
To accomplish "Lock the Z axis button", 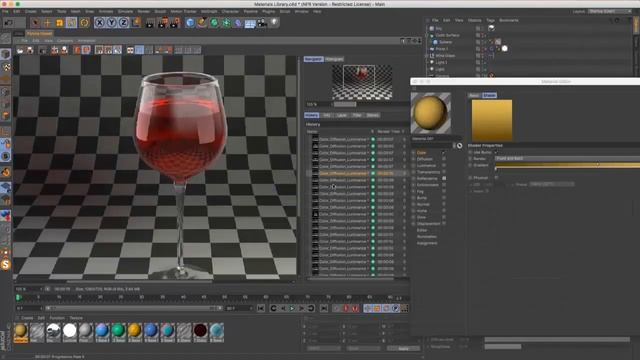I will [x=124, y=22].
